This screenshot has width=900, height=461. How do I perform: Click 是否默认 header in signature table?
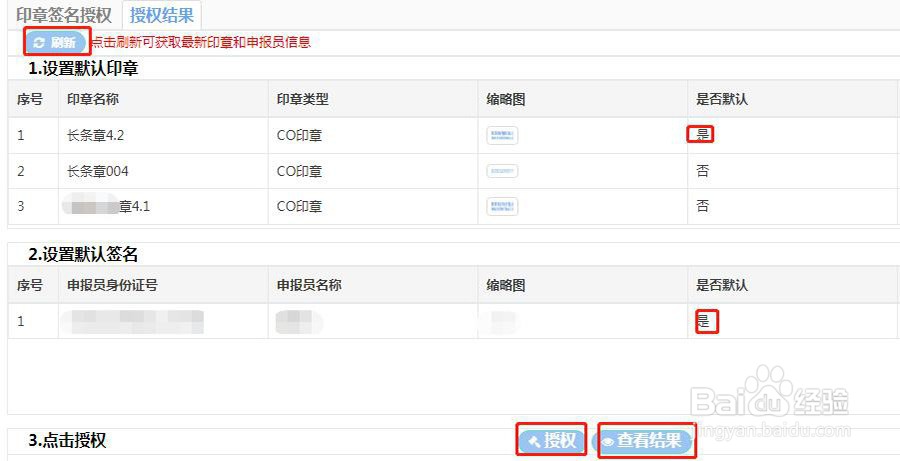722,285
